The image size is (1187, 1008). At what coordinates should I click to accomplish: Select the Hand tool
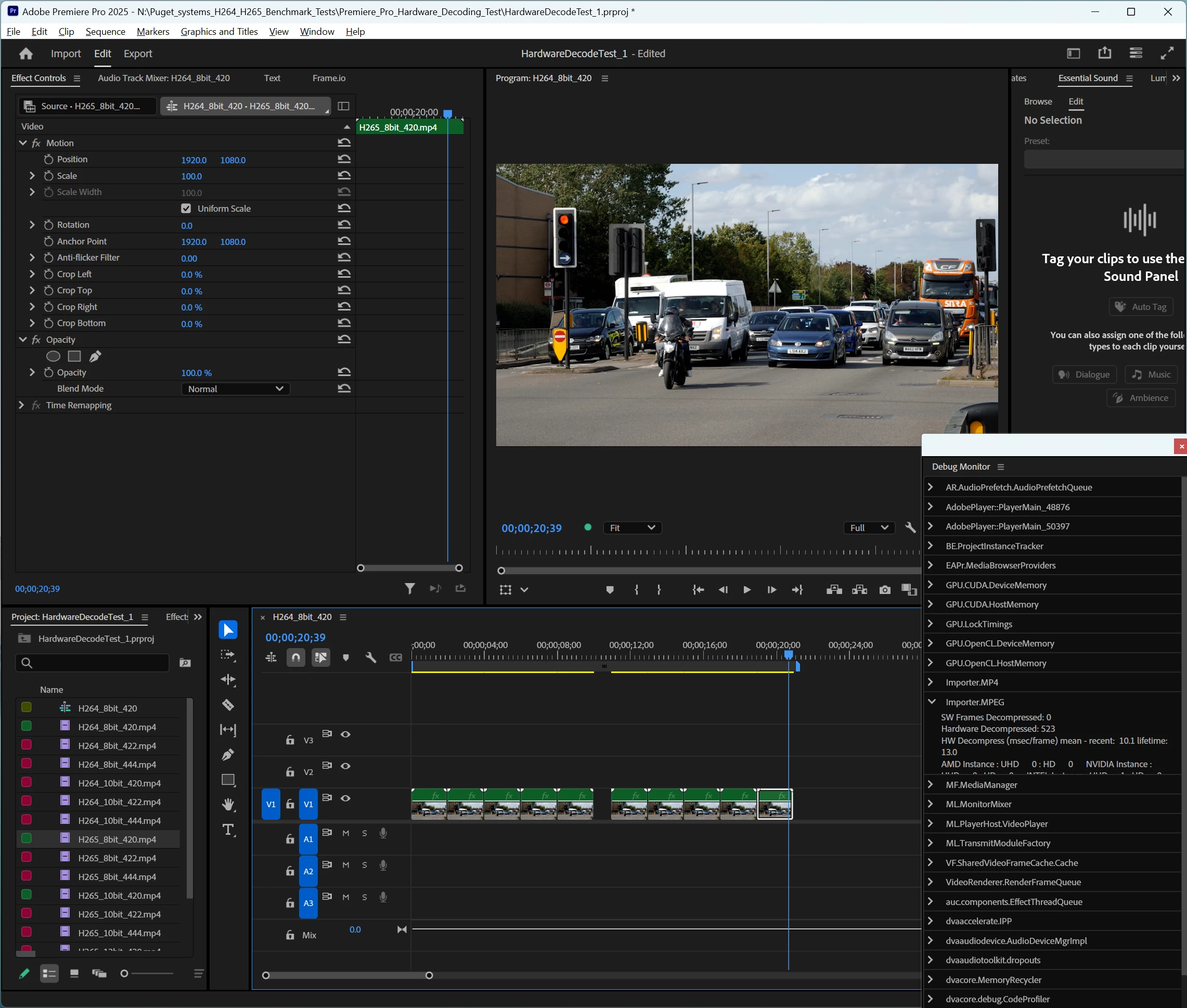[228, 805]
